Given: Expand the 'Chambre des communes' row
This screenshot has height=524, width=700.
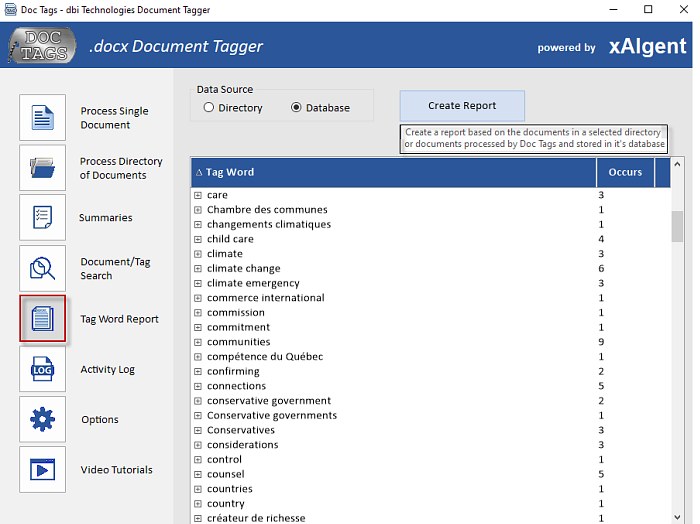Looking at the screenshot, I should [x=198, y=210].
